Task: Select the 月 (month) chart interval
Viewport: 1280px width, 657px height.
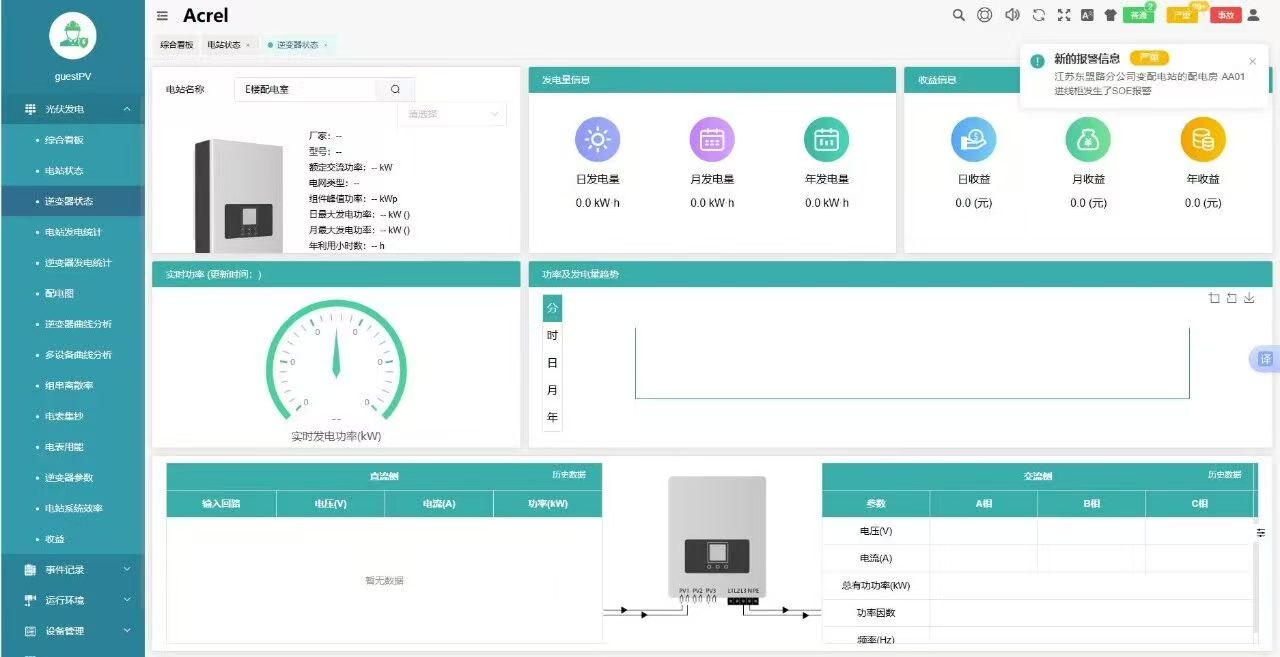Action: 552,390
